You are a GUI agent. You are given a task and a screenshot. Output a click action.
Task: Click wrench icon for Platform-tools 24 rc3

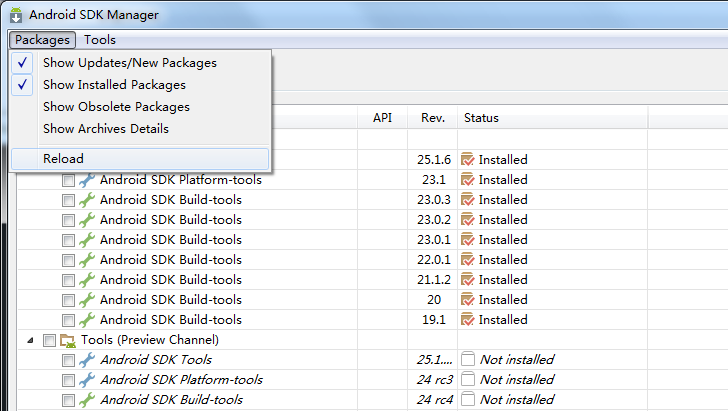tap(87, 379)
